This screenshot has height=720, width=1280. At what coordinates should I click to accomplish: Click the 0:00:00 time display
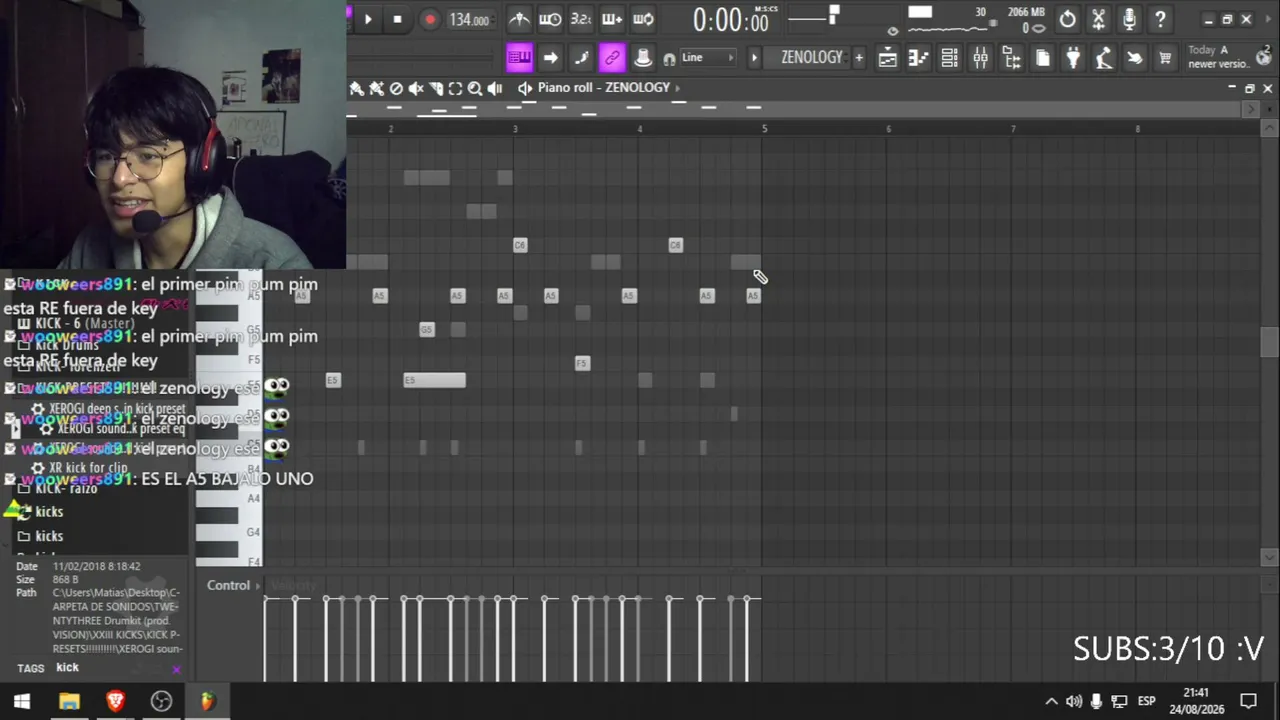pos(731,20)
